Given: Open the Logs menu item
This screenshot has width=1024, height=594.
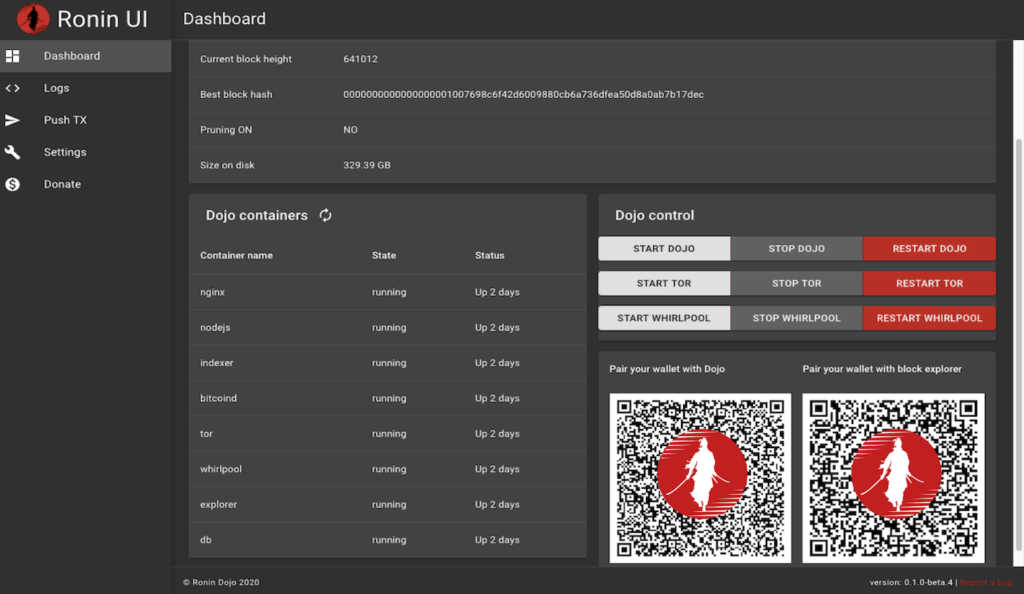Looking at the screenshot, I should [x=86, y=88].
